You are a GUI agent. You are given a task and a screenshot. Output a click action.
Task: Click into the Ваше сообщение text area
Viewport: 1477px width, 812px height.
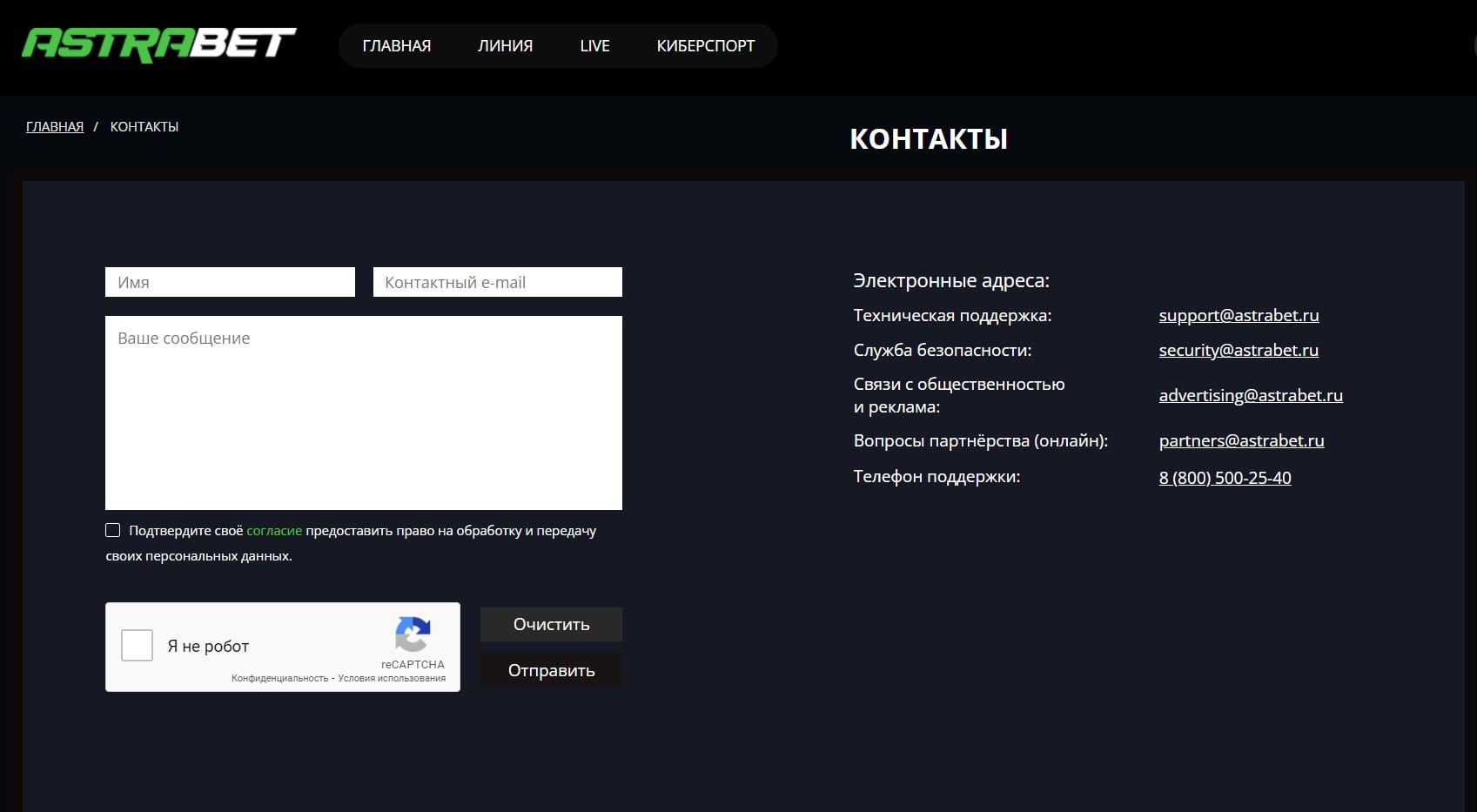coord(363,413)
